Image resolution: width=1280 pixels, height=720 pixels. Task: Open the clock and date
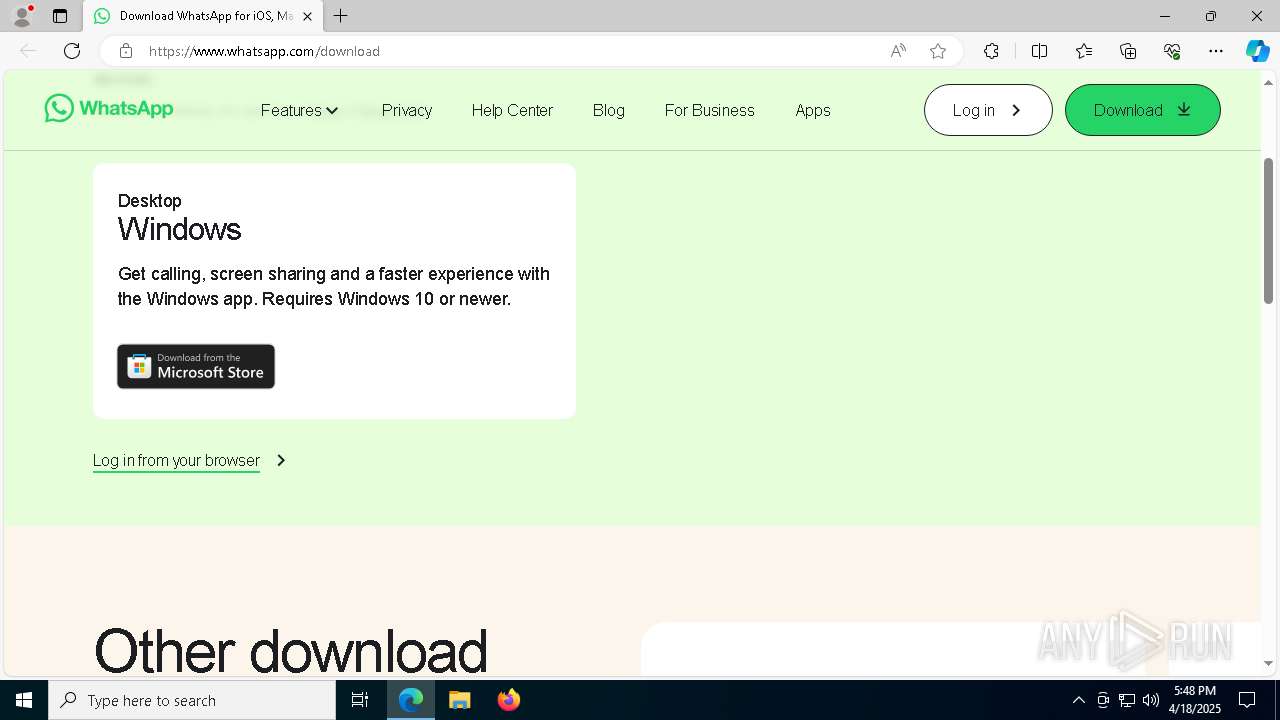click(x=1196, y=700)
